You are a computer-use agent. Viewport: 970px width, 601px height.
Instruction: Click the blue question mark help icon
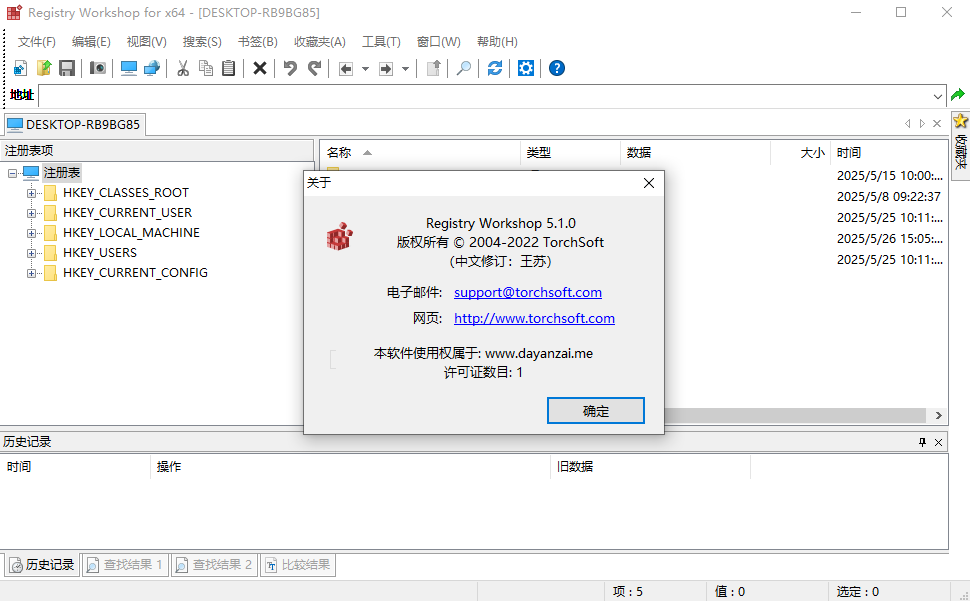tap(557, 68)
